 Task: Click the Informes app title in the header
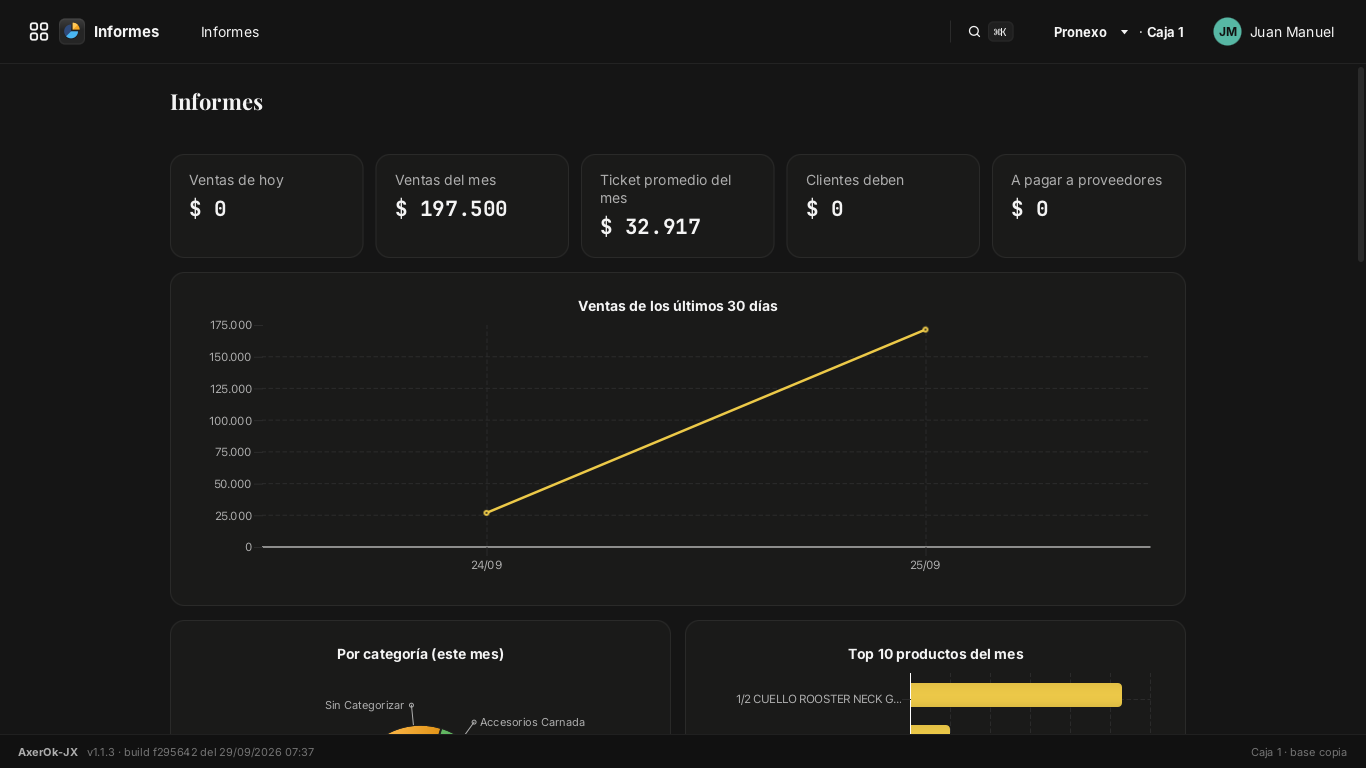point(126,32)
